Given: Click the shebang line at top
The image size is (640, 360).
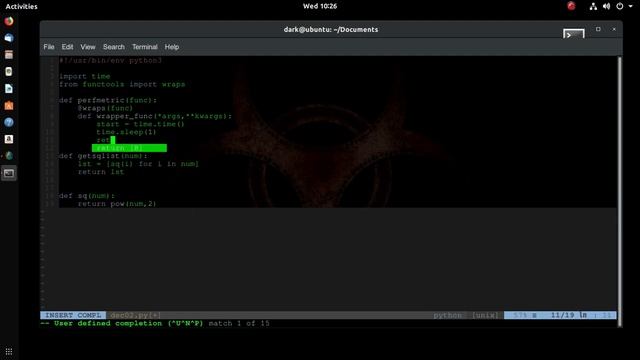Looking at the screenshot, I should 111,60.
